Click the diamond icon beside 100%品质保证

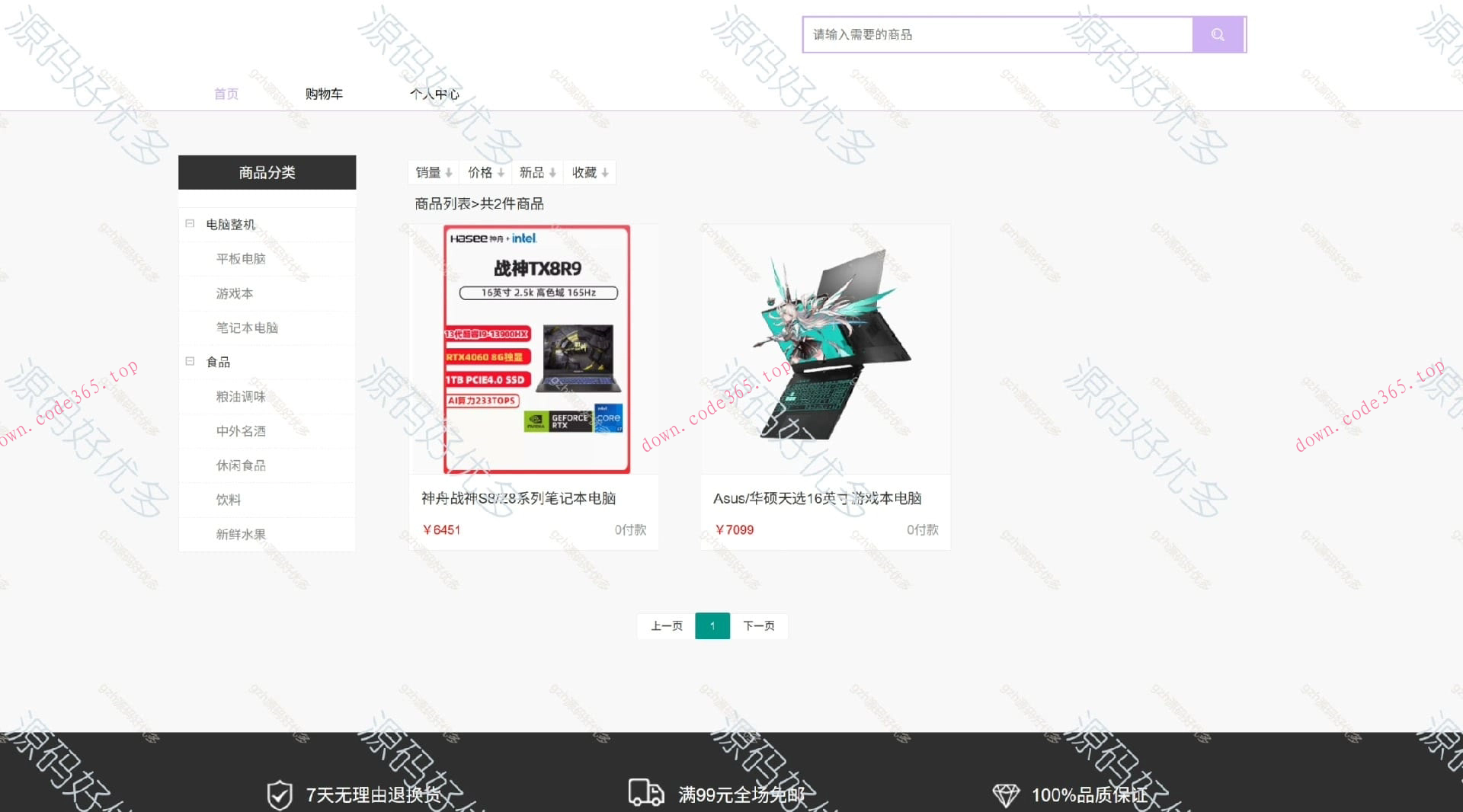(1007, 794)
